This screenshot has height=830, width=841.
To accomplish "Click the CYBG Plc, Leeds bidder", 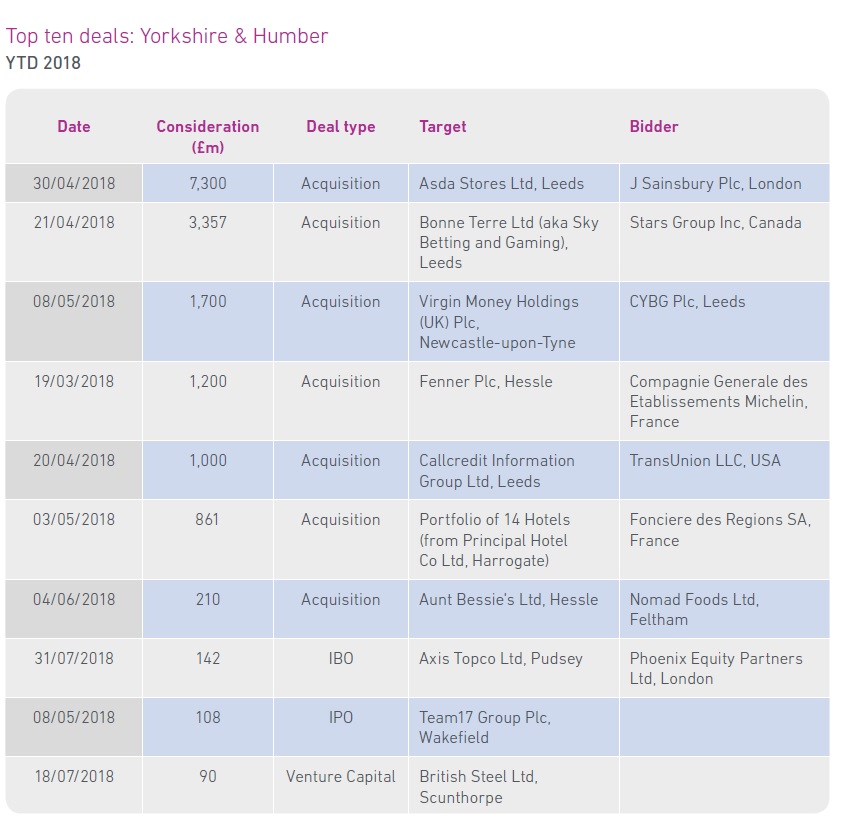I will point(725,321).
